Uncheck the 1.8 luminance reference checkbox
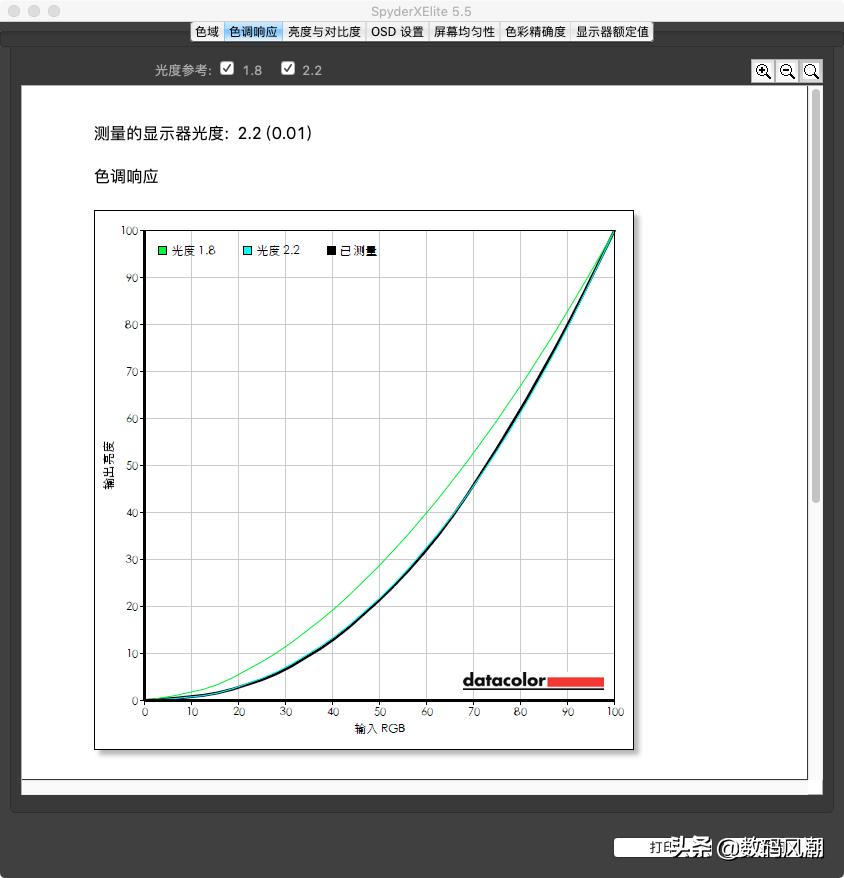 227,68
